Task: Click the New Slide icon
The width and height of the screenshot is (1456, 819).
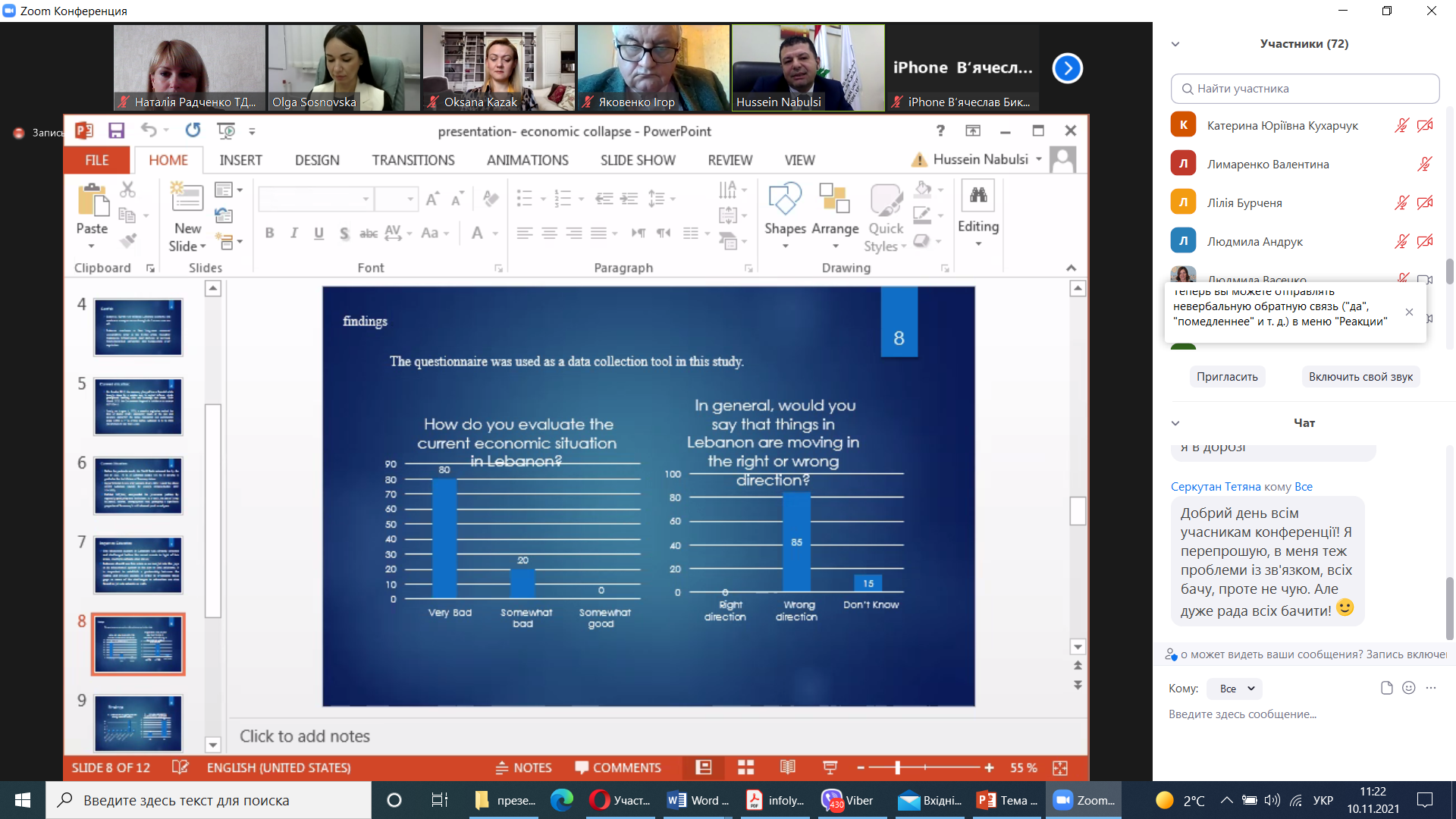Action: pos(187,199)
